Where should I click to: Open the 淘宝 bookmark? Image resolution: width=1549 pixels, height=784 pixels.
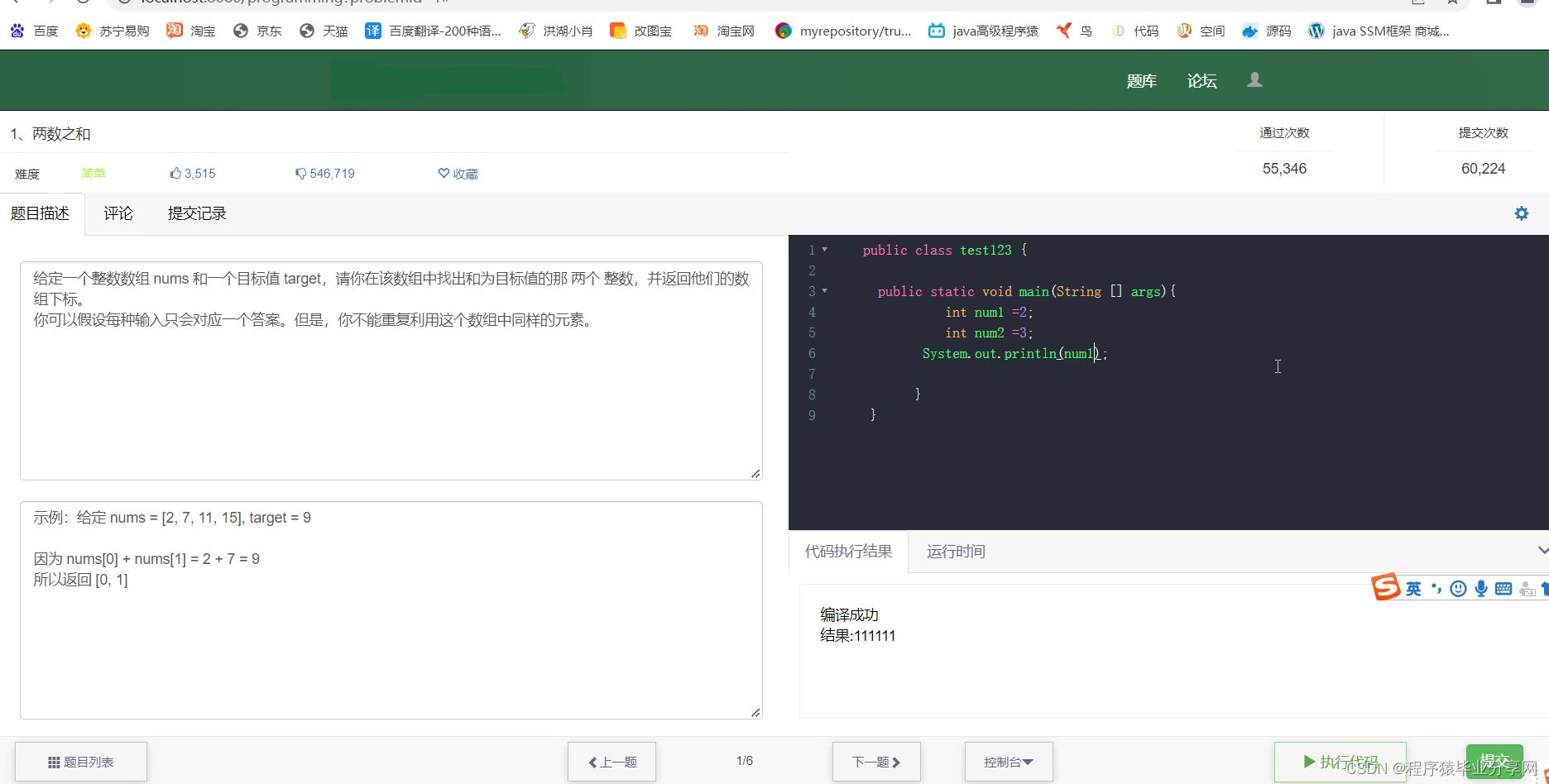pos(190,31)
